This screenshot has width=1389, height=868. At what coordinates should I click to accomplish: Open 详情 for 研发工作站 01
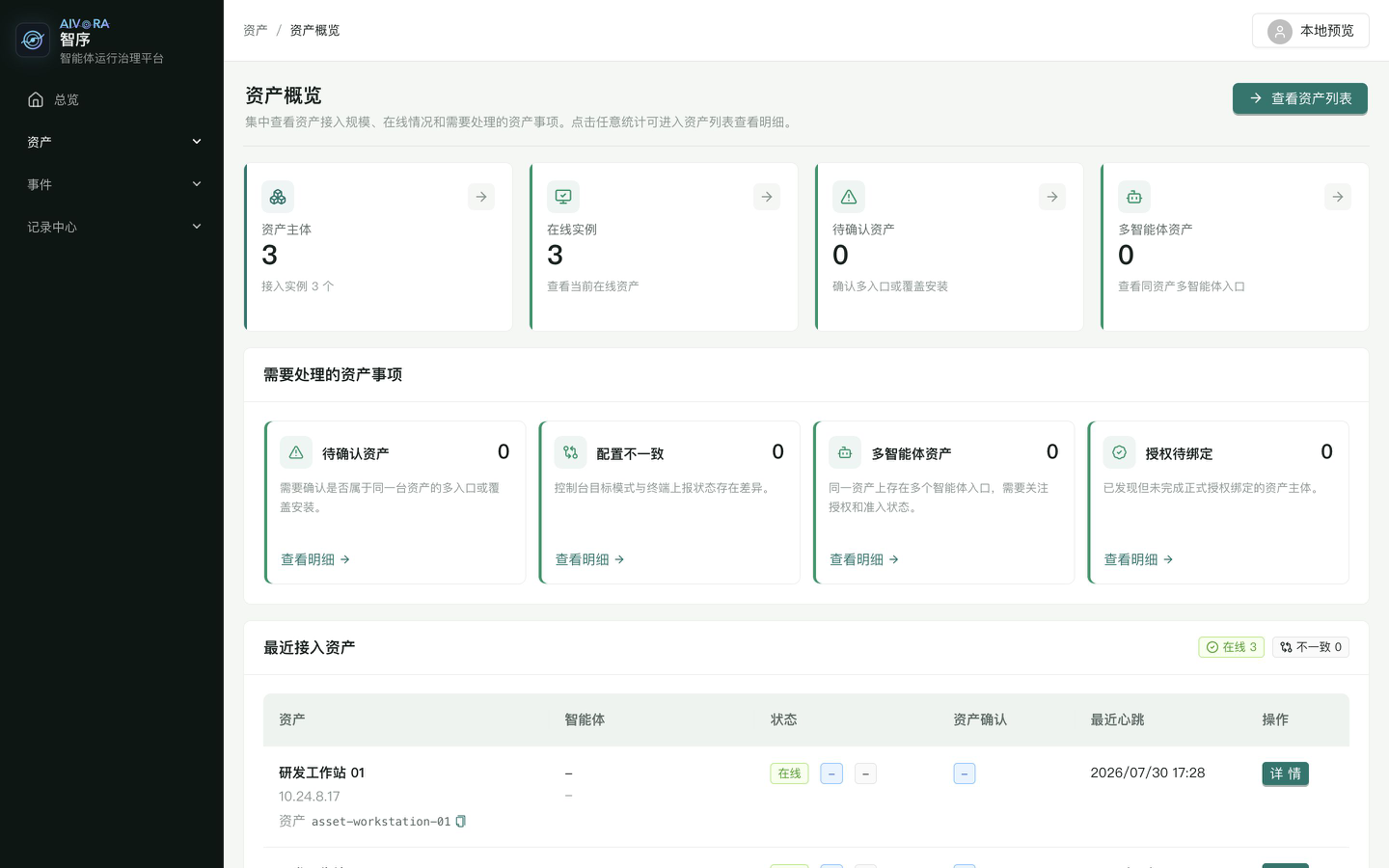point(1285,773)
